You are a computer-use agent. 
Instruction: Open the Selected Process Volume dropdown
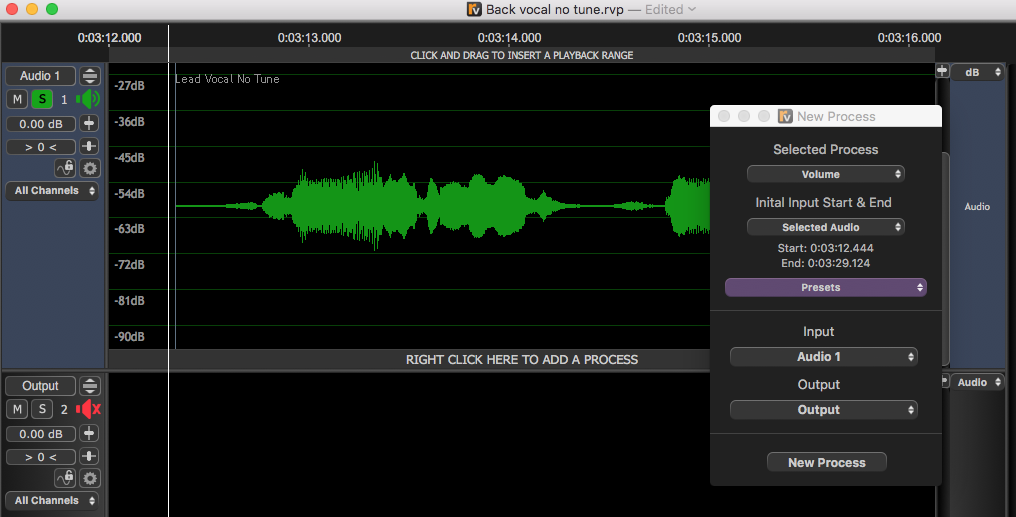tap(826, 174)
